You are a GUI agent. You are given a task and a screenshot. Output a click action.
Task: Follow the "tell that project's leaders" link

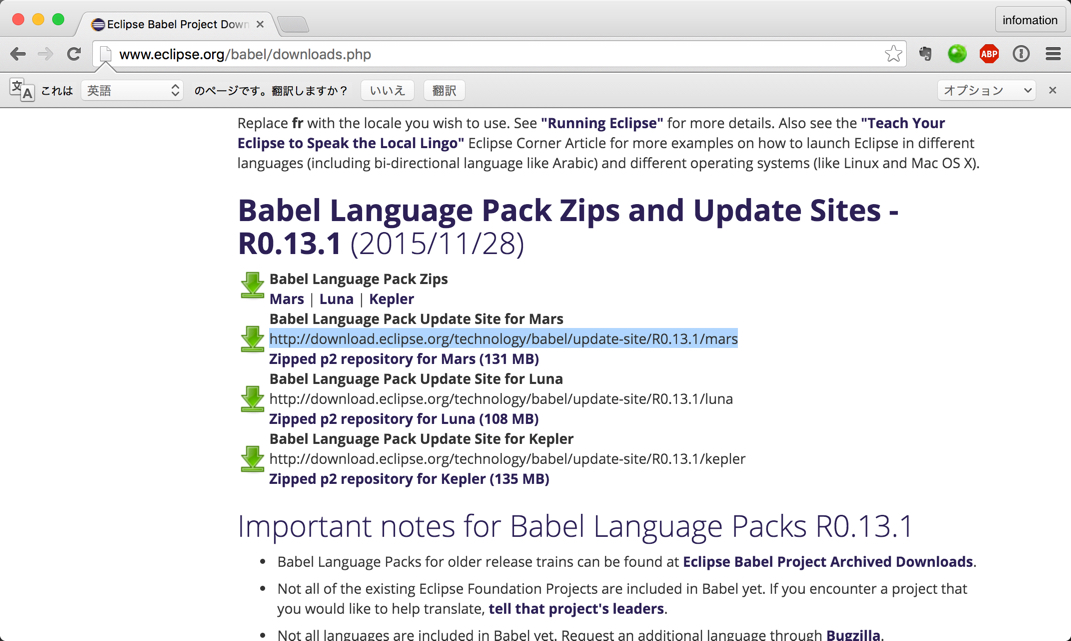(576, 609)
